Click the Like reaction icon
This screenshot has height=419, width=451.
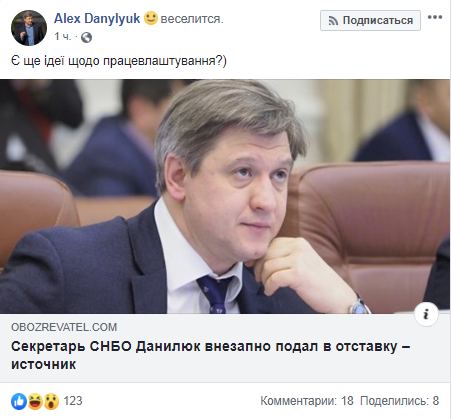[x=19, y=401]
